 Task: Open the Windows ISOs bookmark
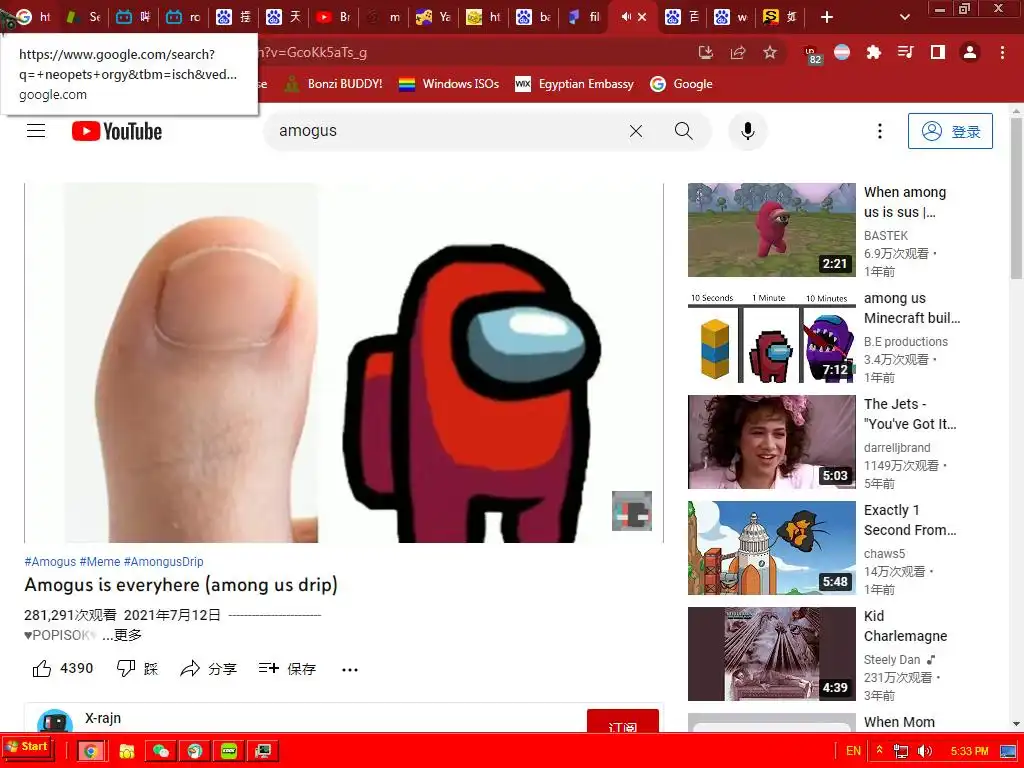tap(449, 84)
